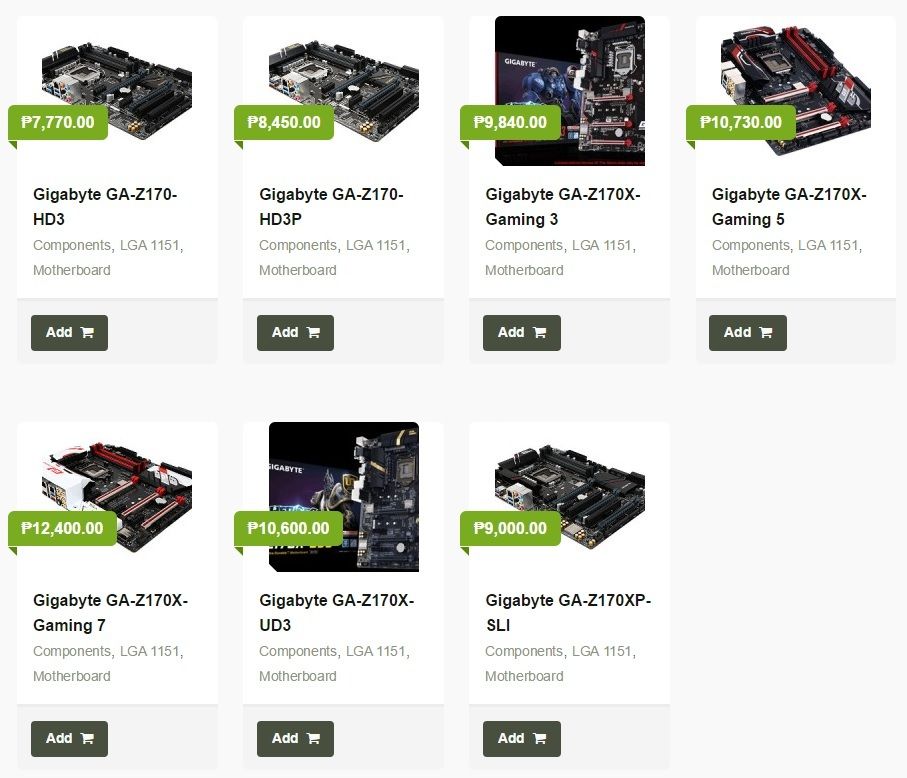Open Gigabyte GA-Z170X-Gaming 7 title link
907x778 pixels.
click(110, 613)
